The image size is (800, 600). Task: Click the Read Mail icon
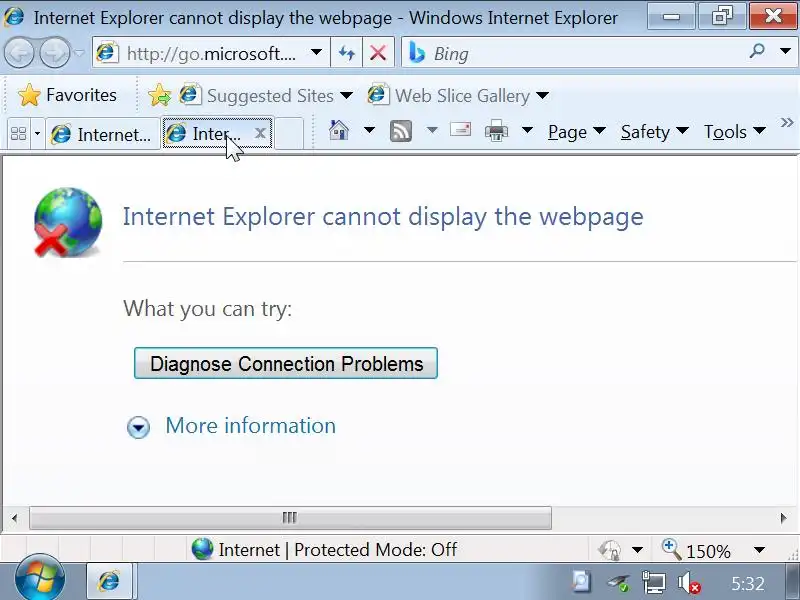460,130
